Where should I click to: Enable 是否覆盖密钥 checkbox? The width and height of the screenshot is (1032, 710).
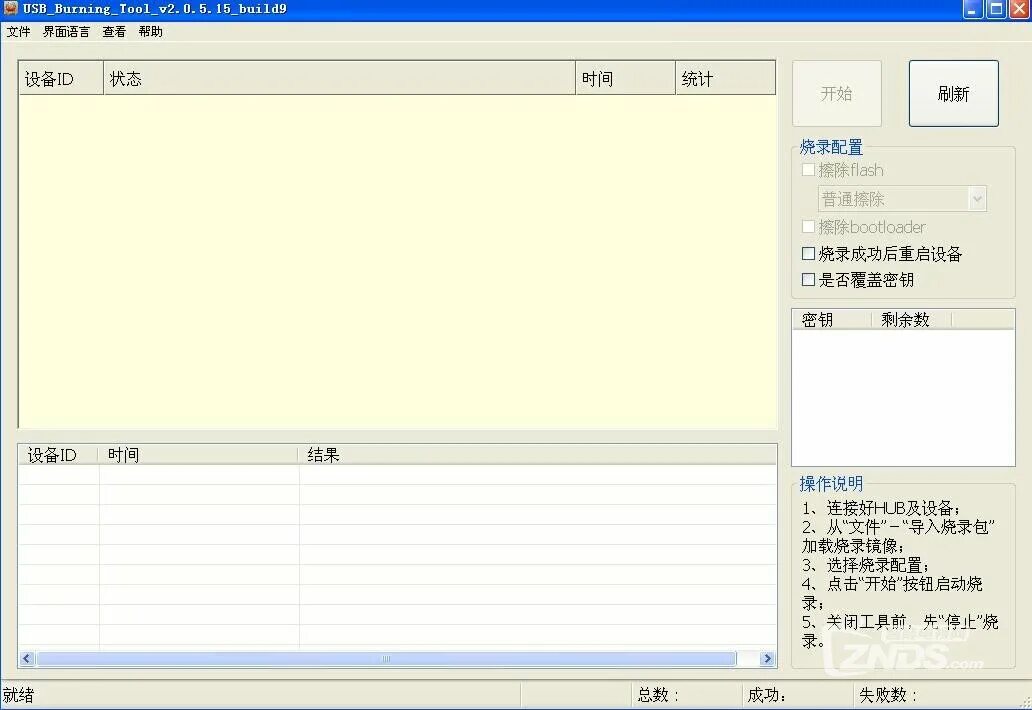[x=808, y=280]
